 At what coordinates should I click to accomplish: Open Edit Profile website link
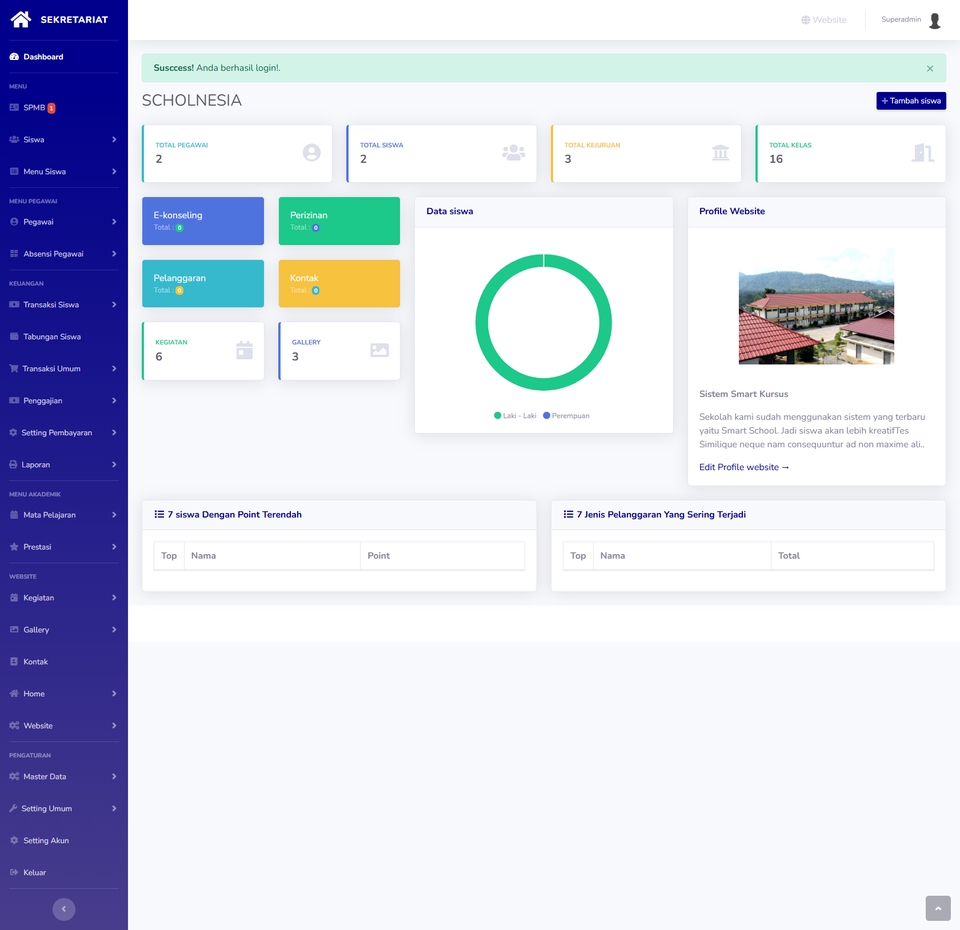744,466
